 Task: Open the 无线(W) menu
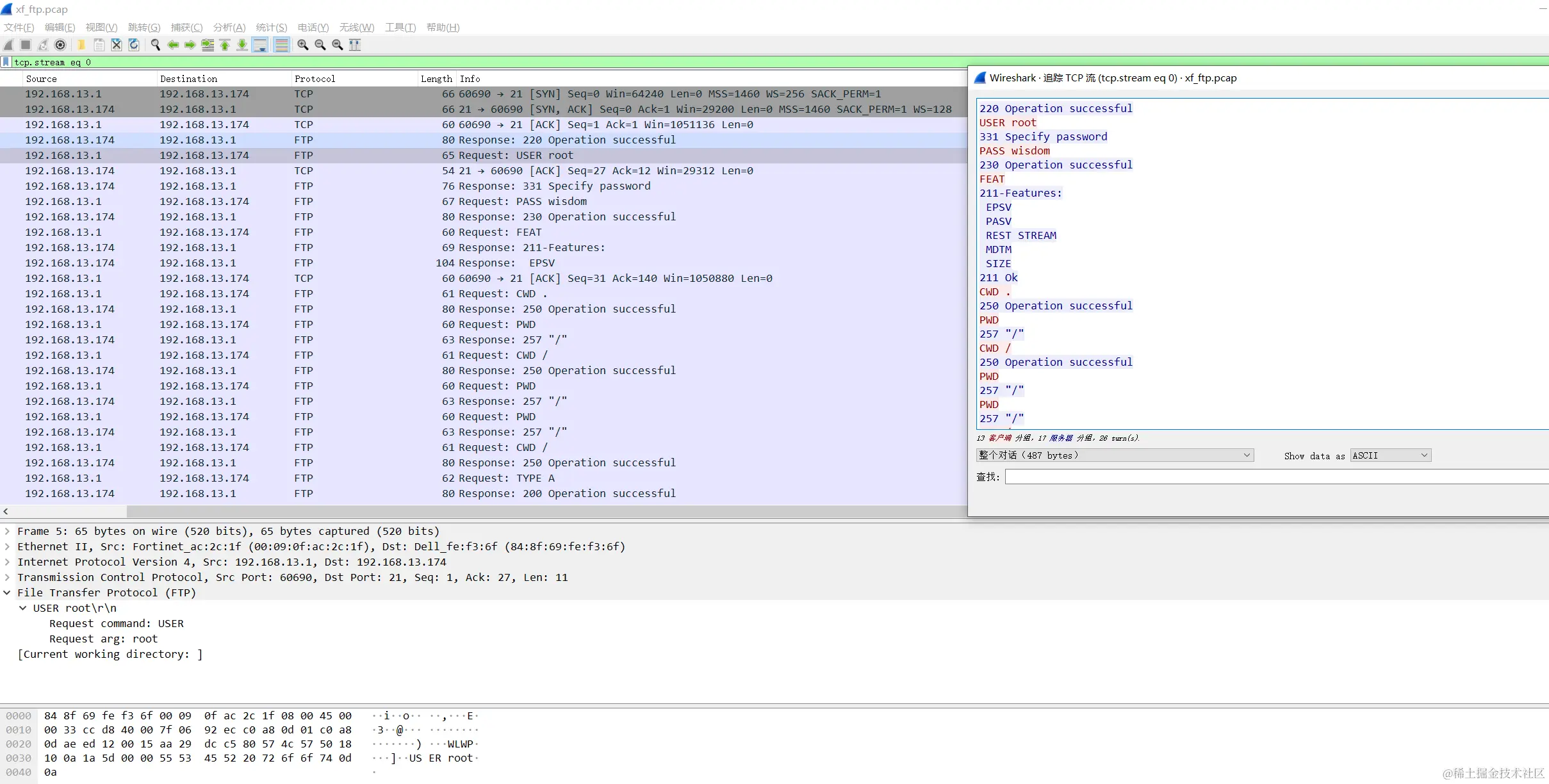point(357,28)
